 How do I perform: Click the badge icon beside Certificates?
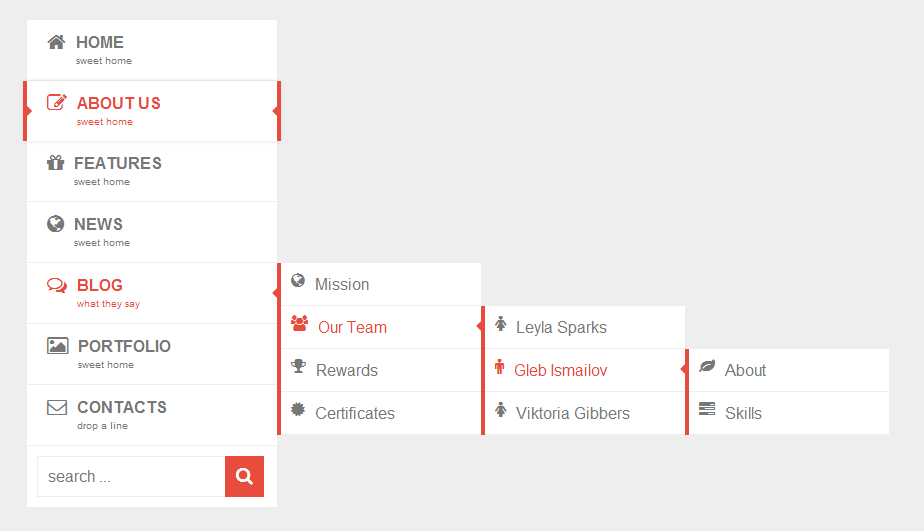click(x=298, y=409)
